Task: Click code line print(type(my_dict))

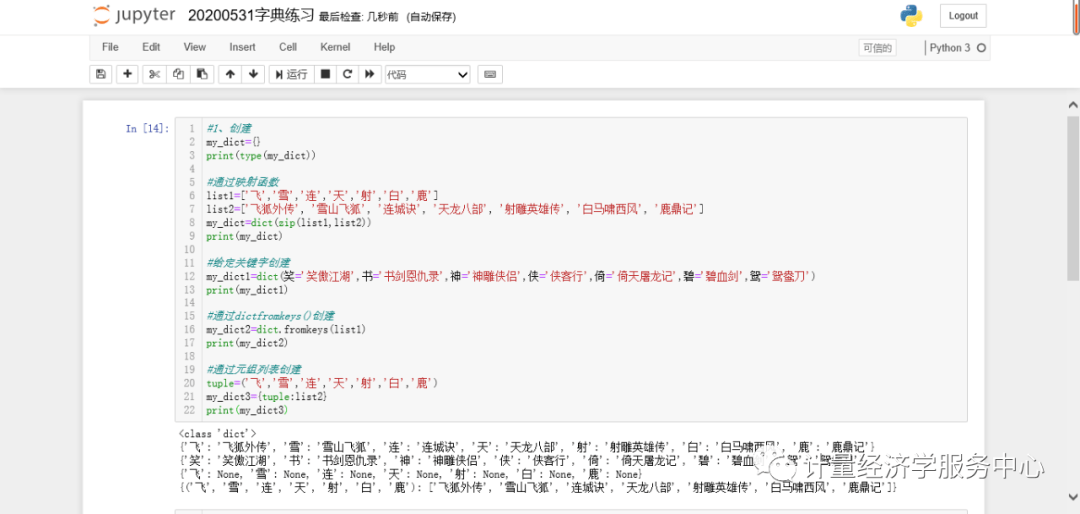Action: (260, 155)
